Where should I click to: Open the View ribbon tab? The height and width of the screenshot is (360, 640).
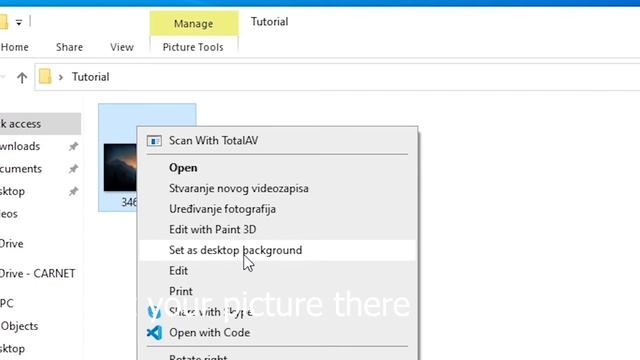pyautogui.click(x=122, y=47)
